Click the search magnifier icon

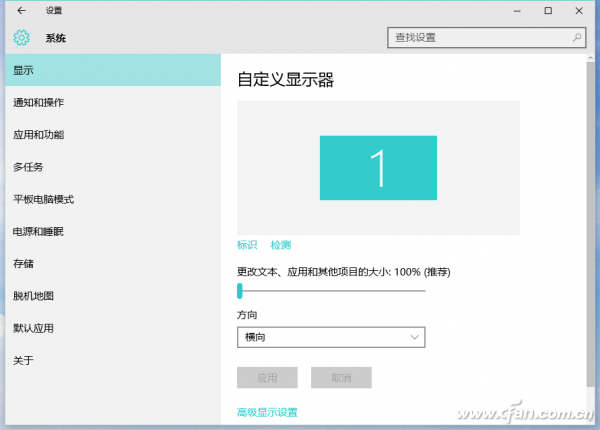pyautogui.click(x=577, y=37)
